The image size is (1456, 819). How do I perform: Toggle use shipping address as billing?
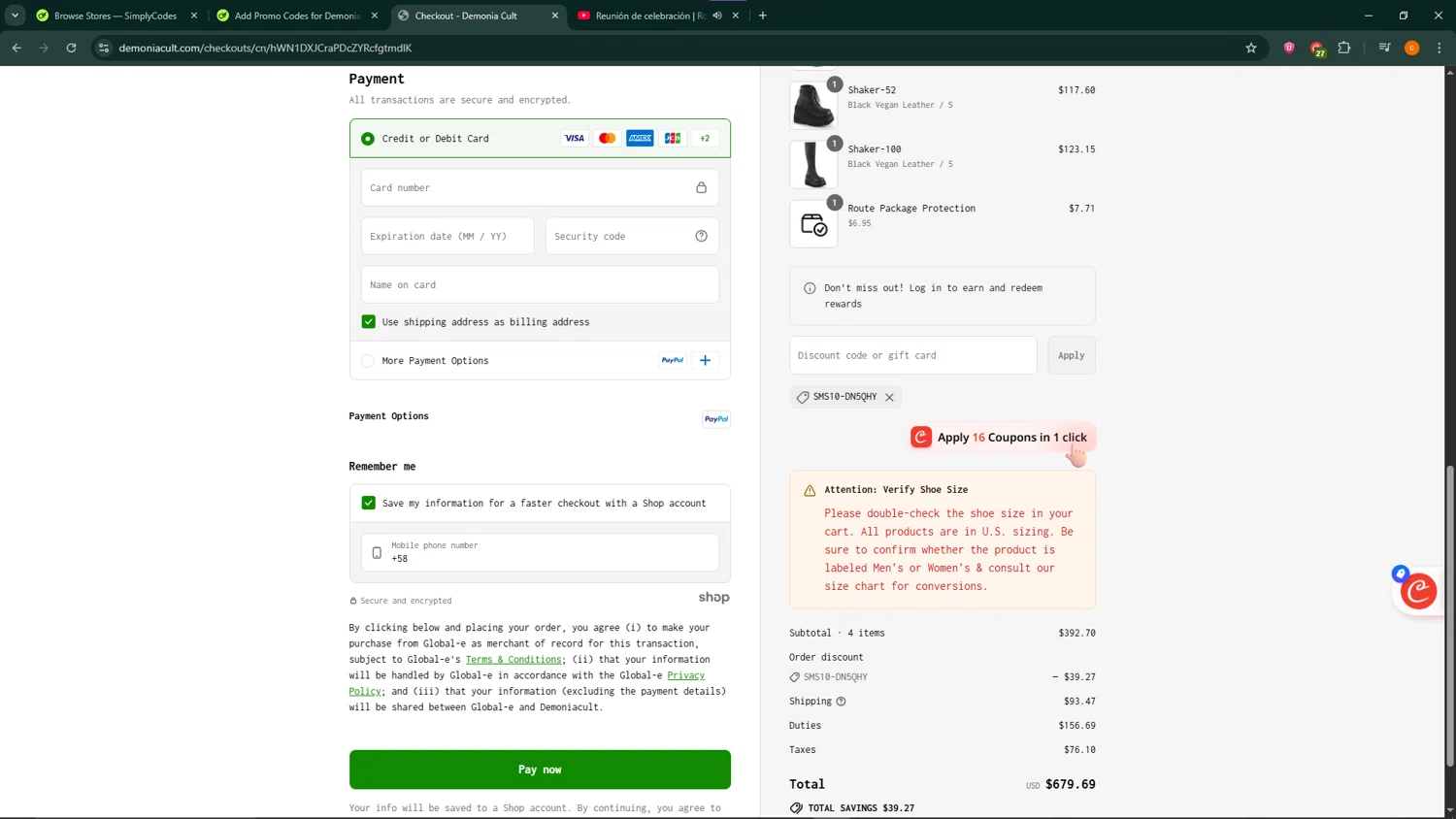[x=369, y=321]
